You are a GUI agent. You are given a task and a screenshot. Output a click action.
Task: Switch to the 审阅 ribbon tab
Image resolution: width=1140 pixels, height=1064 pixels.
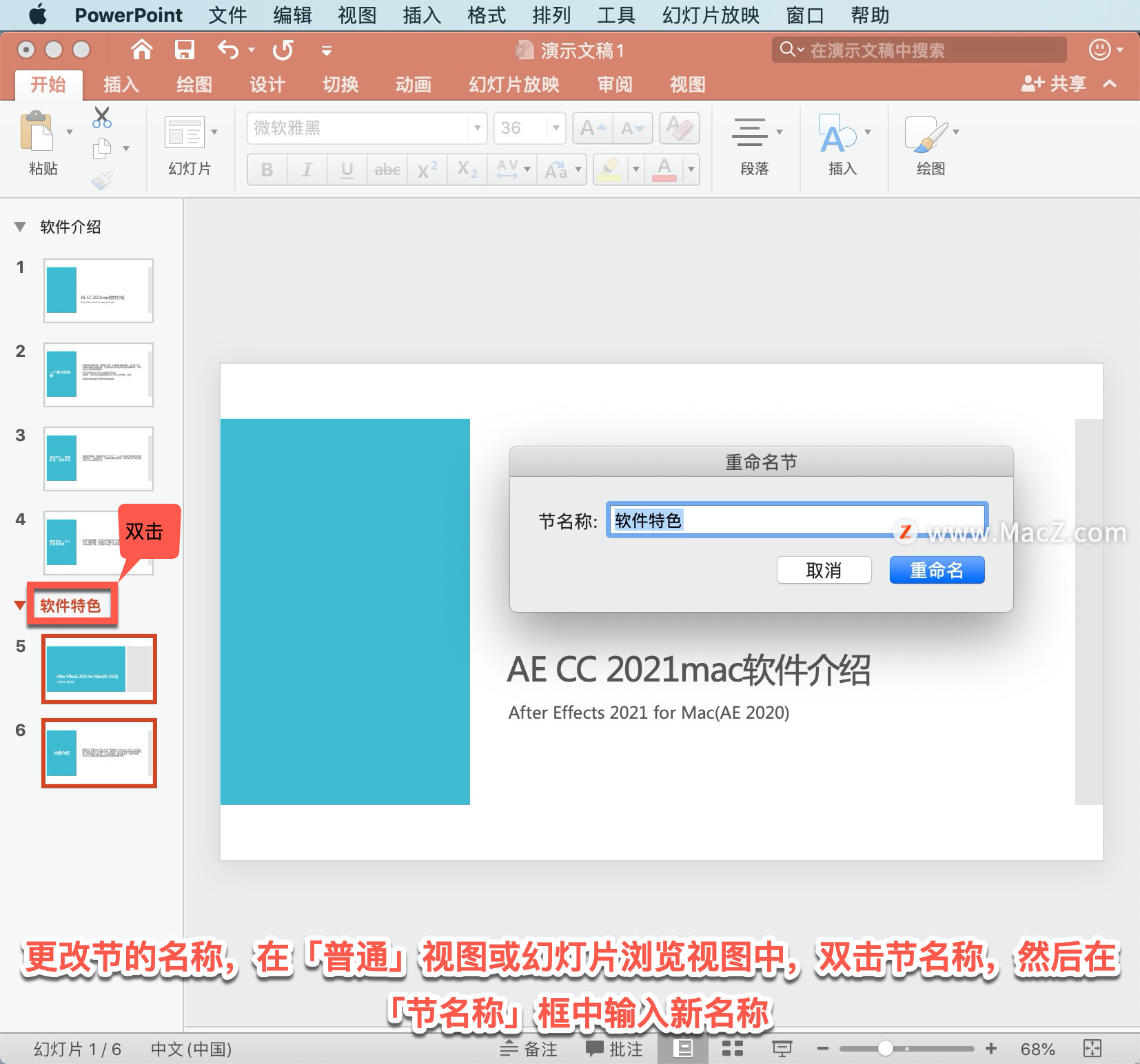pyautogui.click(x=615, y=85)
